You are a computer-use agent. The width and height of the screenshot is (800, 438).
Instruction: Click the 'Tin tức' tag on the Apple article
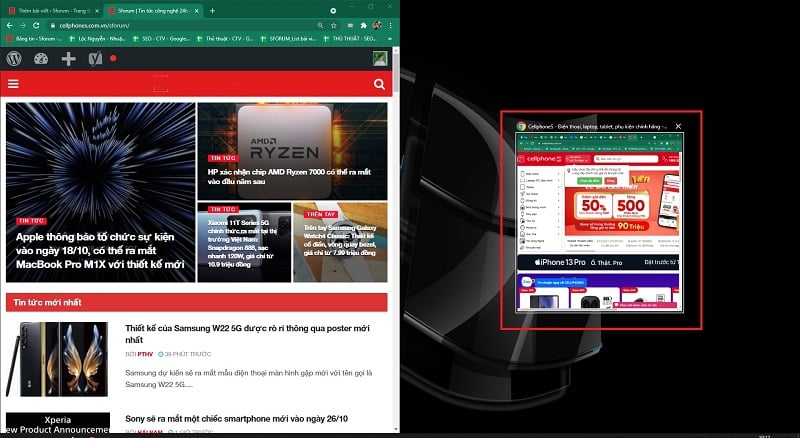pyautogui.click(x=31, y=221)
